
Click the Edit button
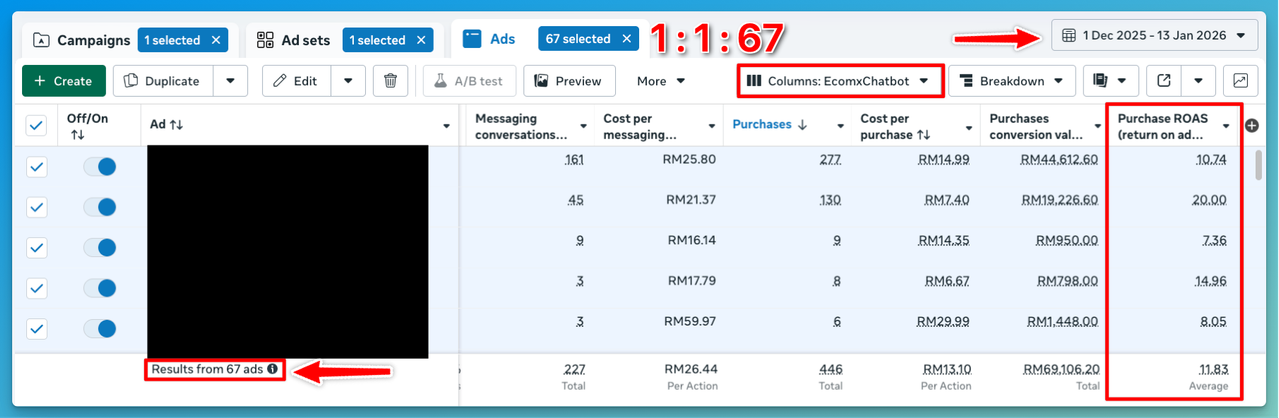(x=296, y=81)
